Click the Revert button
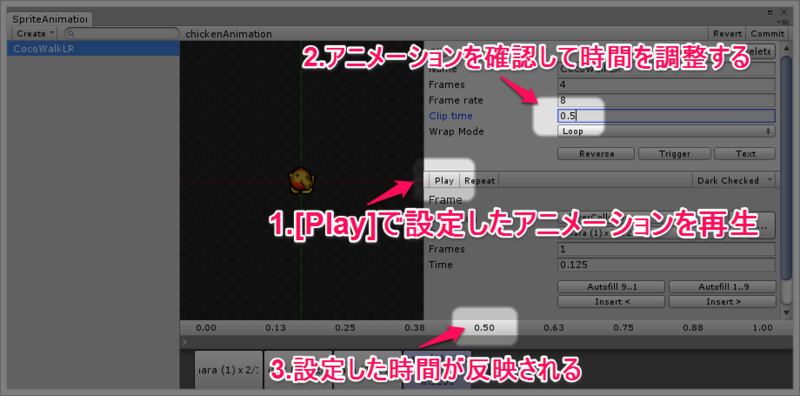Image resolution: width=800 pixels, height=396 pixels. coord(727,34)
